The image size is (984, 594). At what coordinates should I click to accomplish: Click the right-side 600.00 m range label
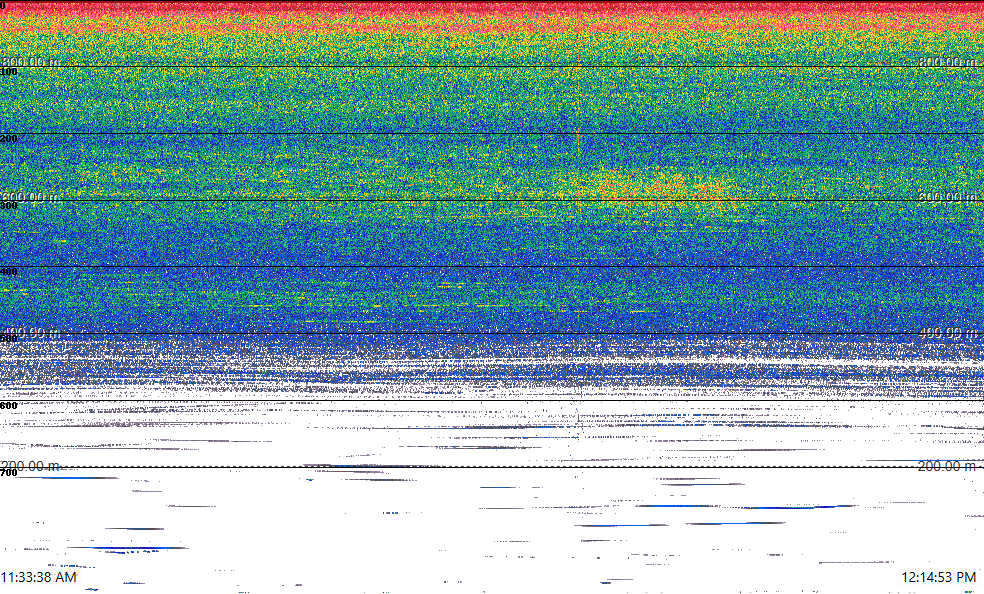point(948,197)
